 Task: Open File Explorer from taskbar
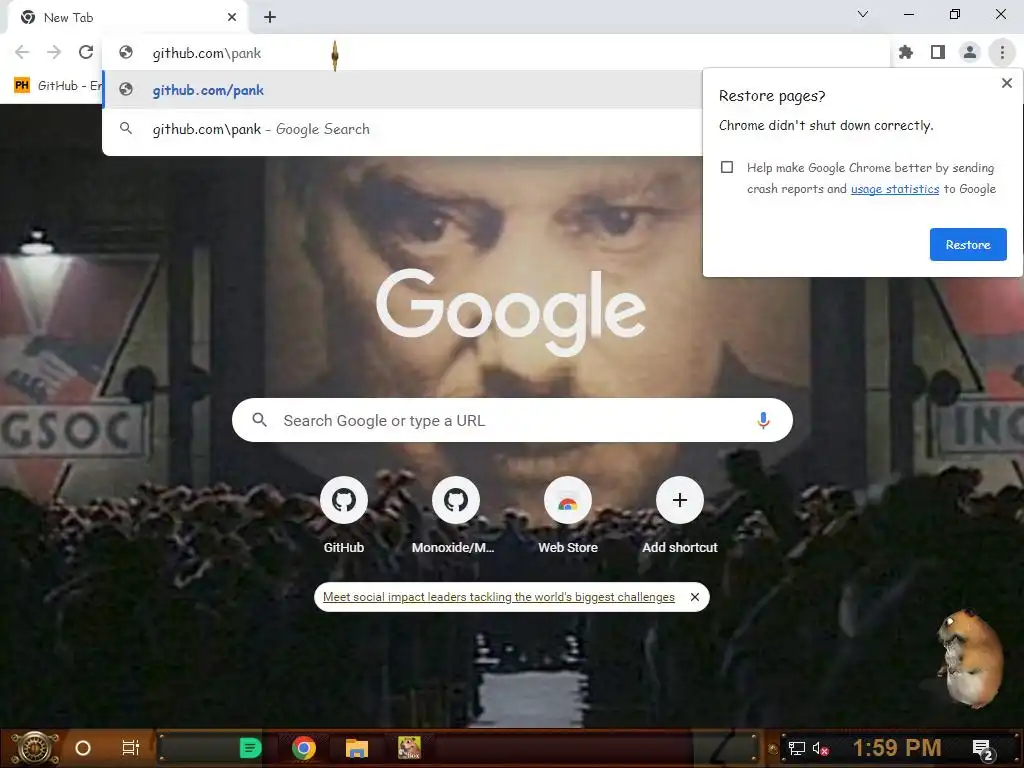click(357, 748)
